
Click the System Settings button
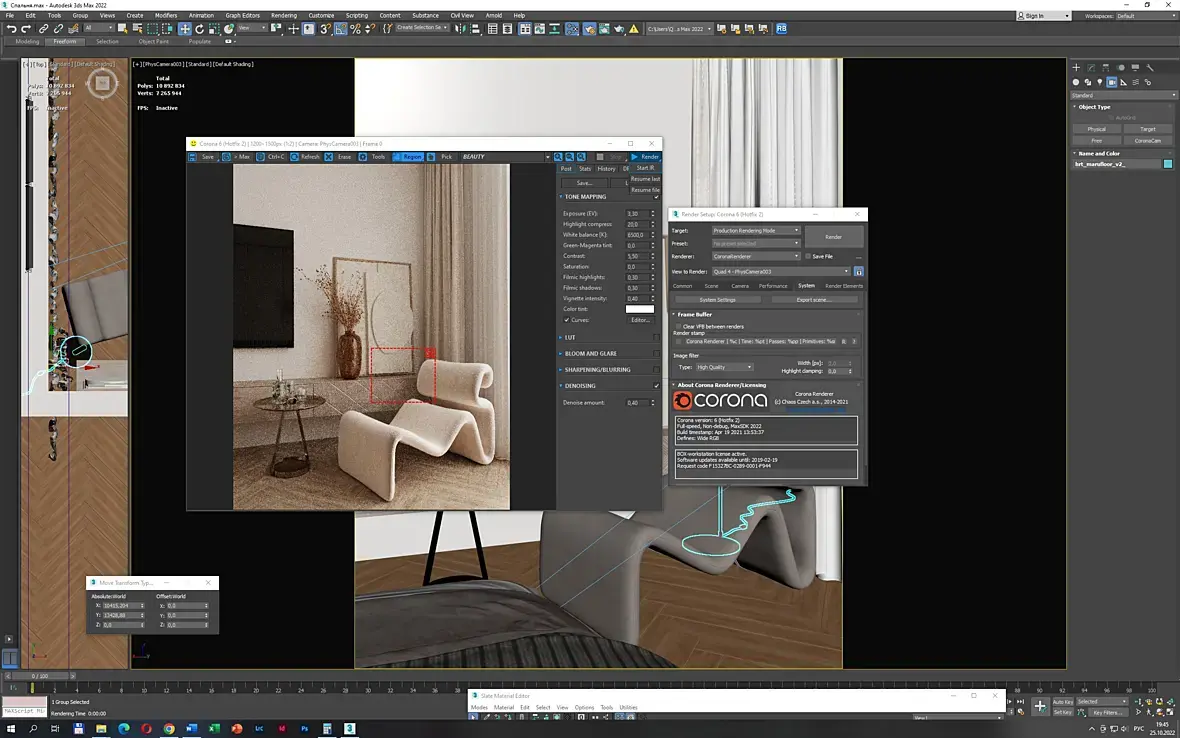pyautogui.click(x=717, y=299)
